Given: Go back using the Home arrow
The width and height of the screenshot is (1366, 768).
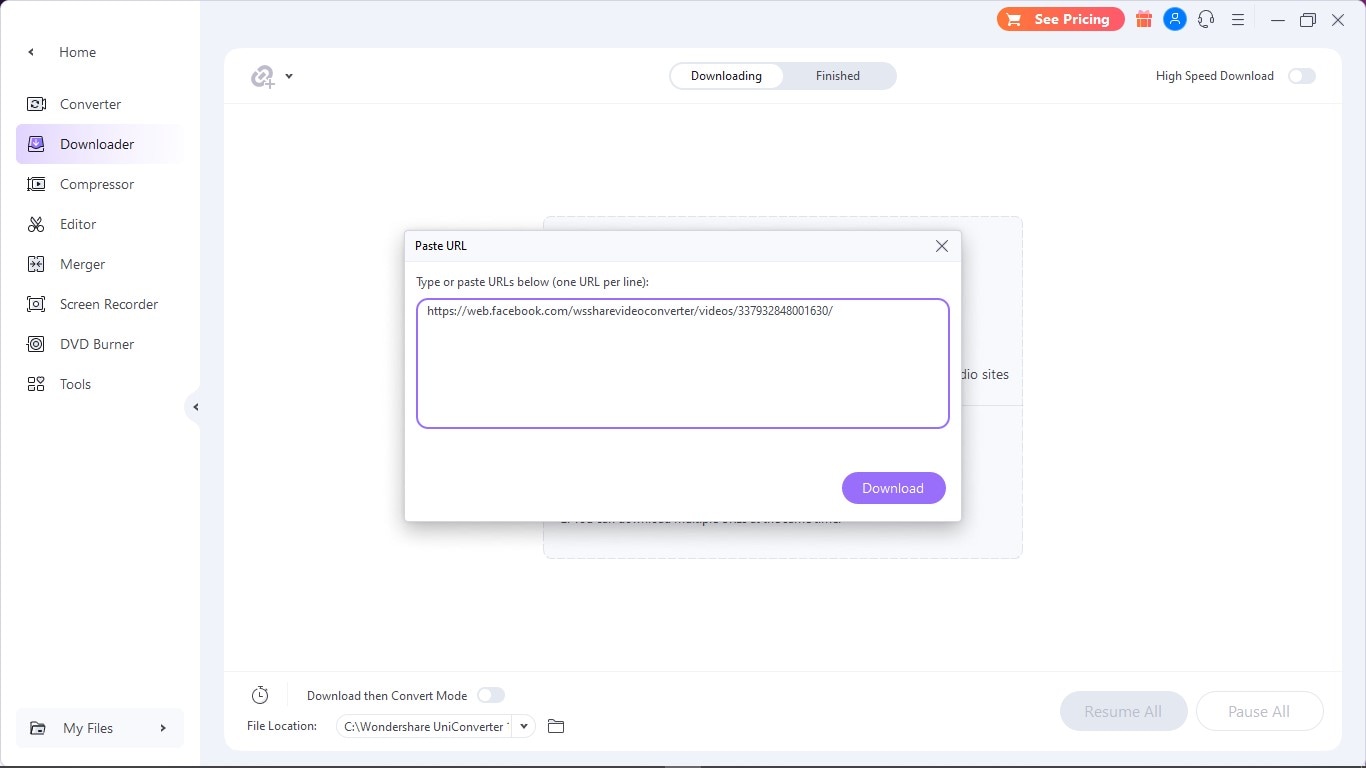Looking at the screenshot, I should pos(31,52).
